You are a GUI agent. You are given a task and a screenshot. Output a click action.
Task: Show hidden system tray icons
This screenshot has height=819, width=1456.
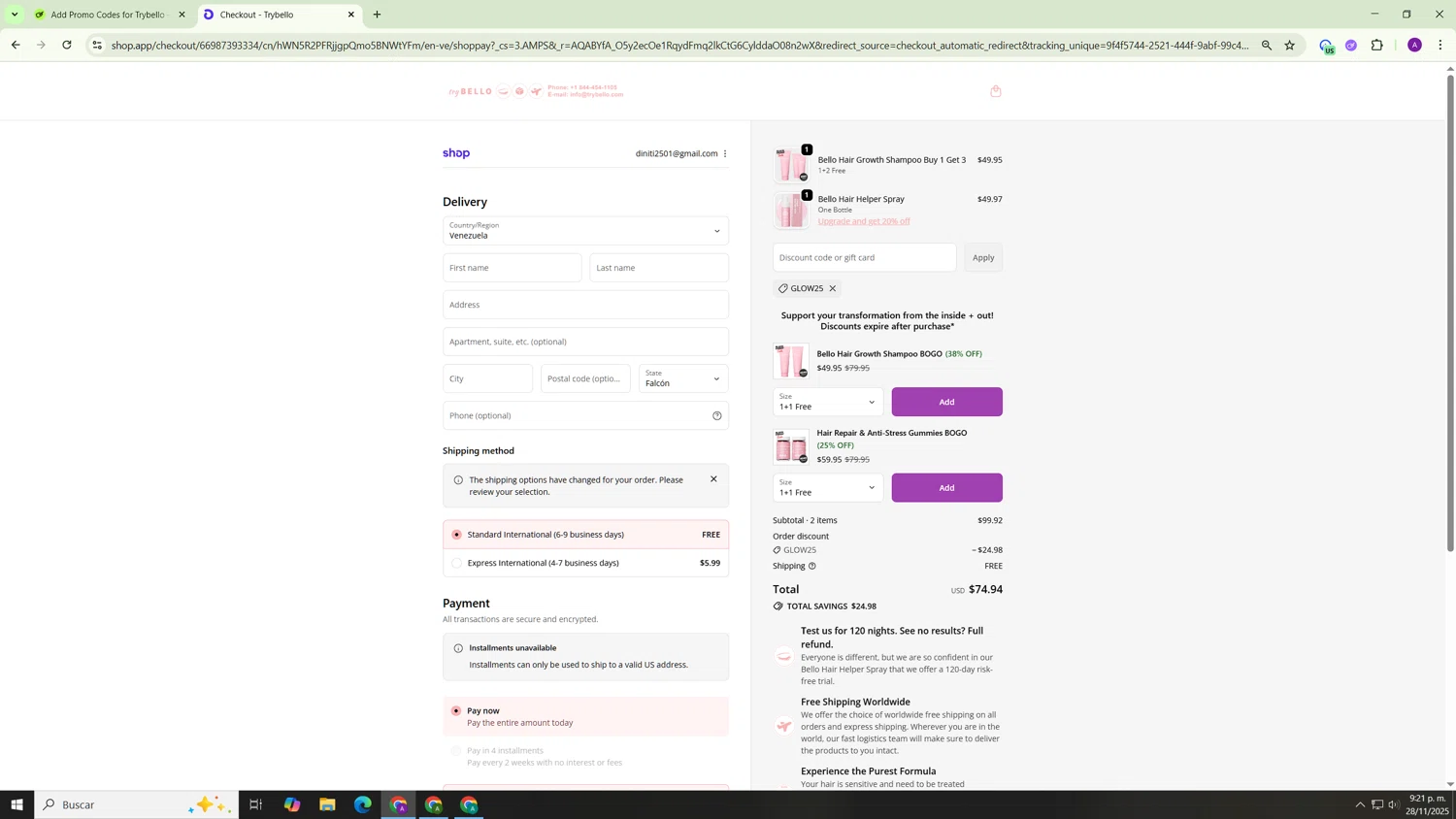1360,804
